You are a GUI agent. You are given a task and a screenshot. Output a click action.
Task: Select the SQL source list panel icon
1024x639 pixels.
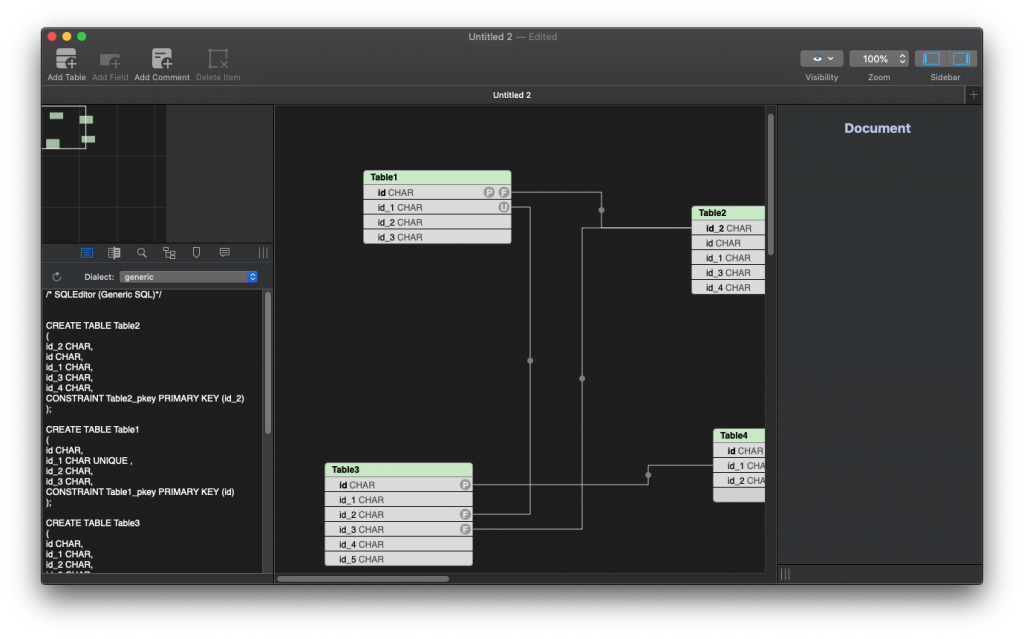coord(87,253)
